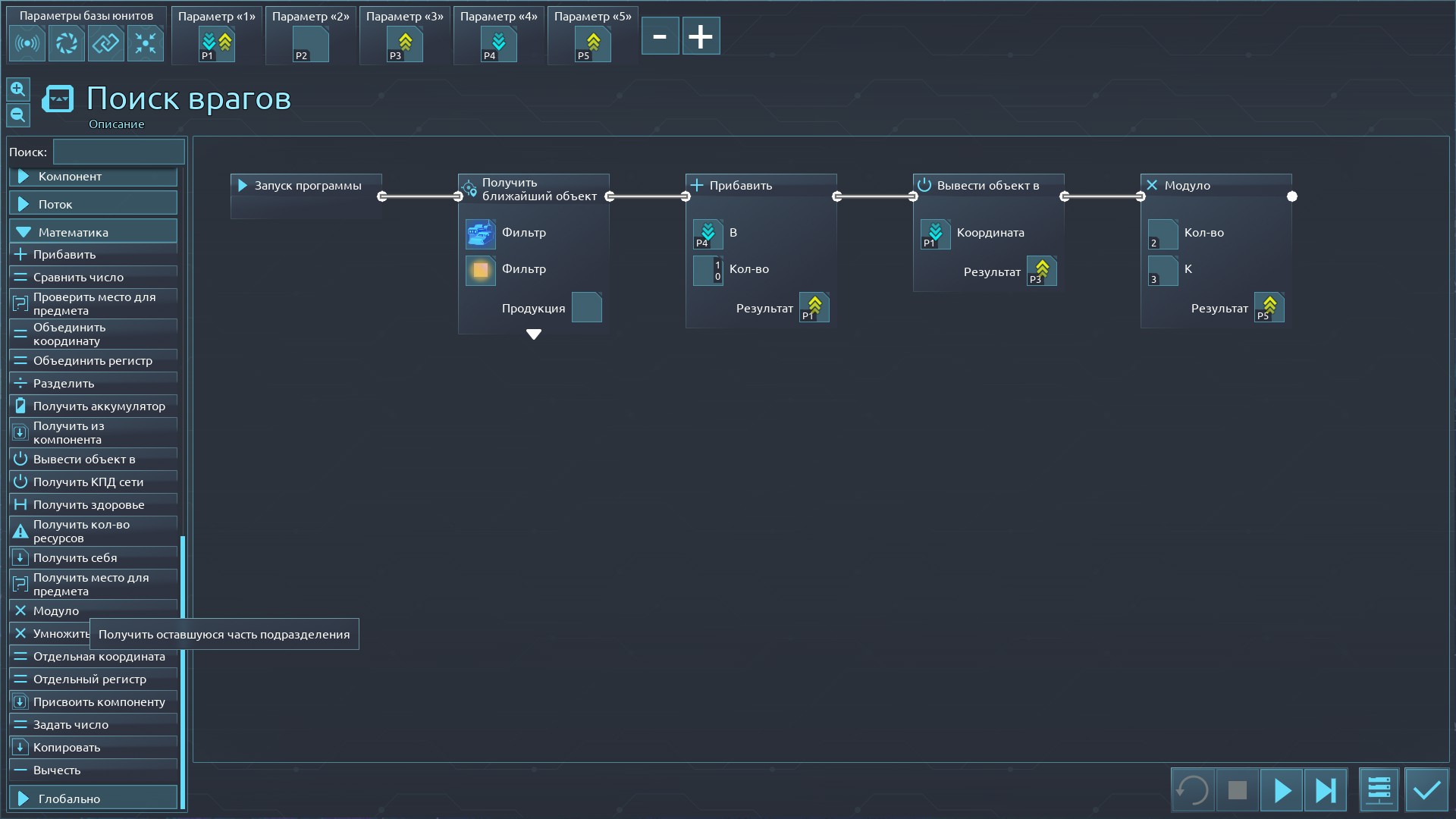Select the Параметр «5» tab slot
Screen dimensions: 1456x819
[x=593, y=44]
